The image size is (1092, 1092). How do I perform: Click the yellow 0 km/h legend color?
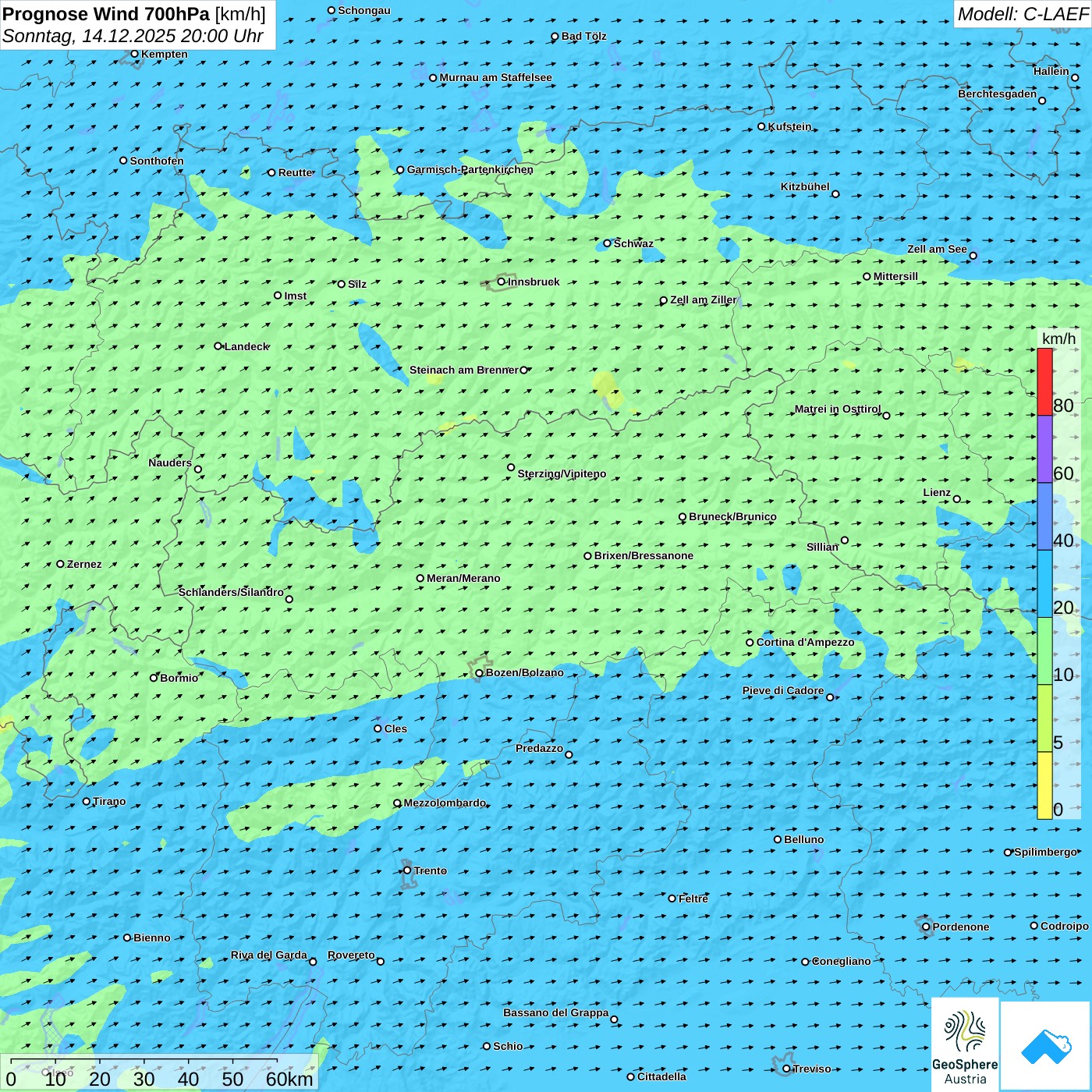coord(1044,785)
